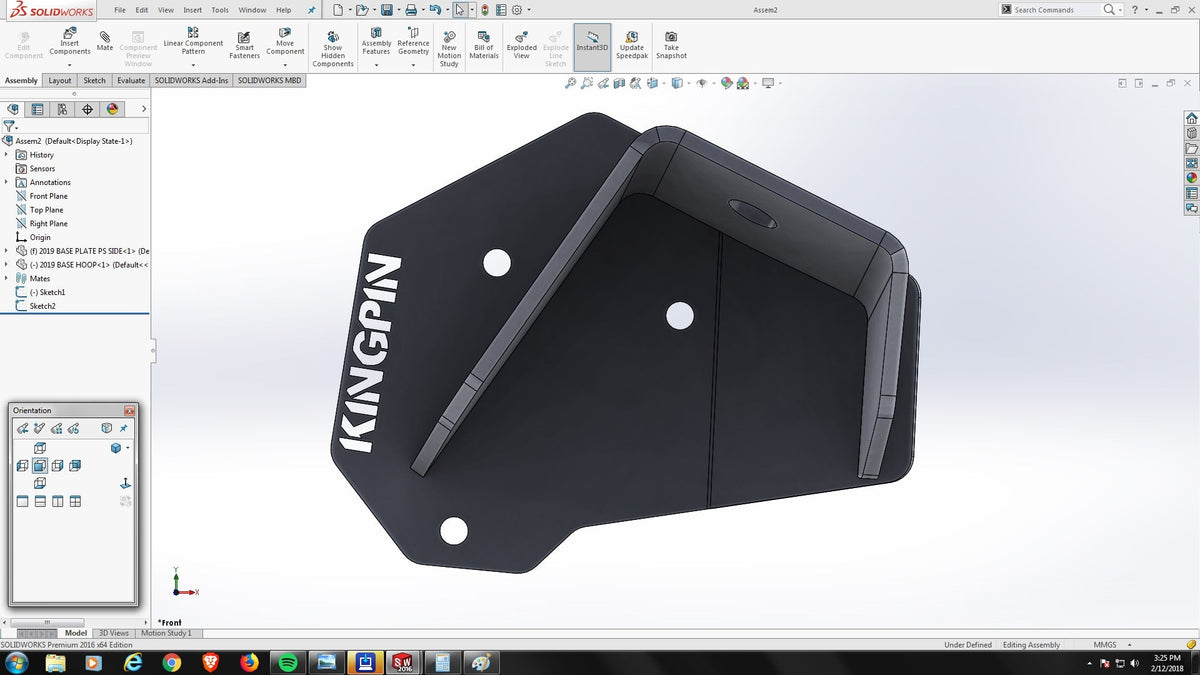Image resolution: width=1200 pixels, height=675 pixels.
Task: Click the Save icon in the top toolbar
Action: pos(386,10)
